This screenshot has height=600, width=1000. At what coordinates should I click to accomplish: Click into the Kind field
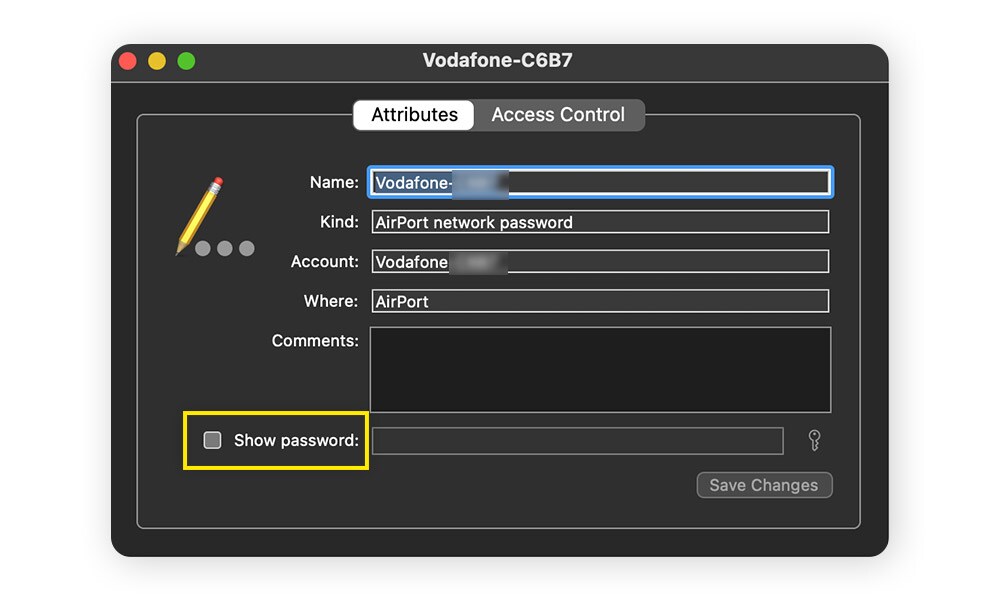[x=600, y=222]
